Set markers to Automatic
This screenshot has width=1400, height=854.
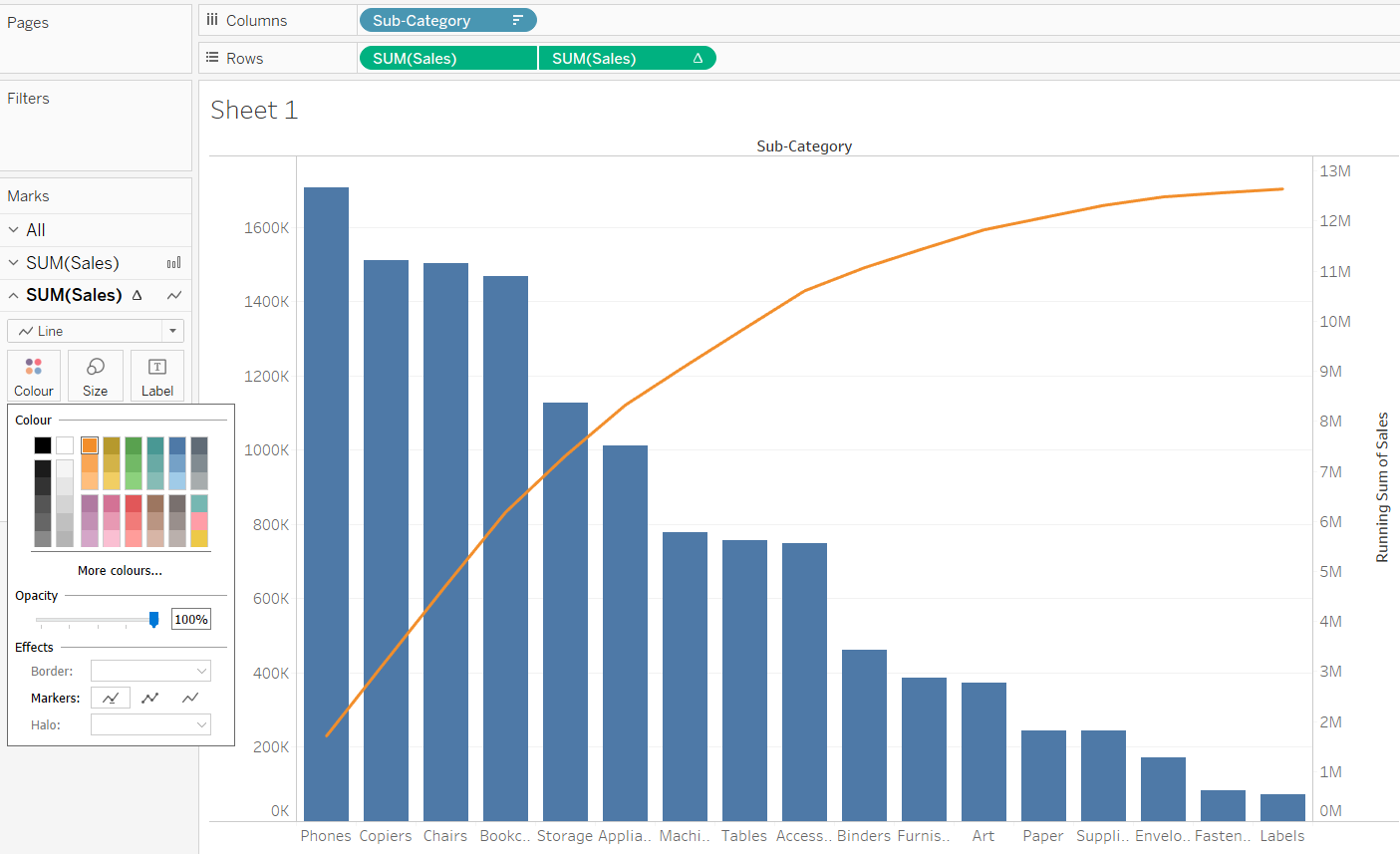111,698
